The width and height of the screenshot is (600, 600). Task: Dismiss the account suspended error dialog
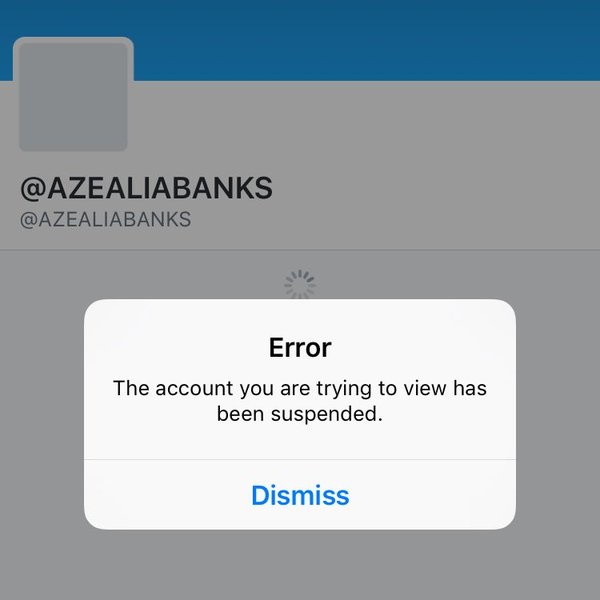(x=300, y=495)
